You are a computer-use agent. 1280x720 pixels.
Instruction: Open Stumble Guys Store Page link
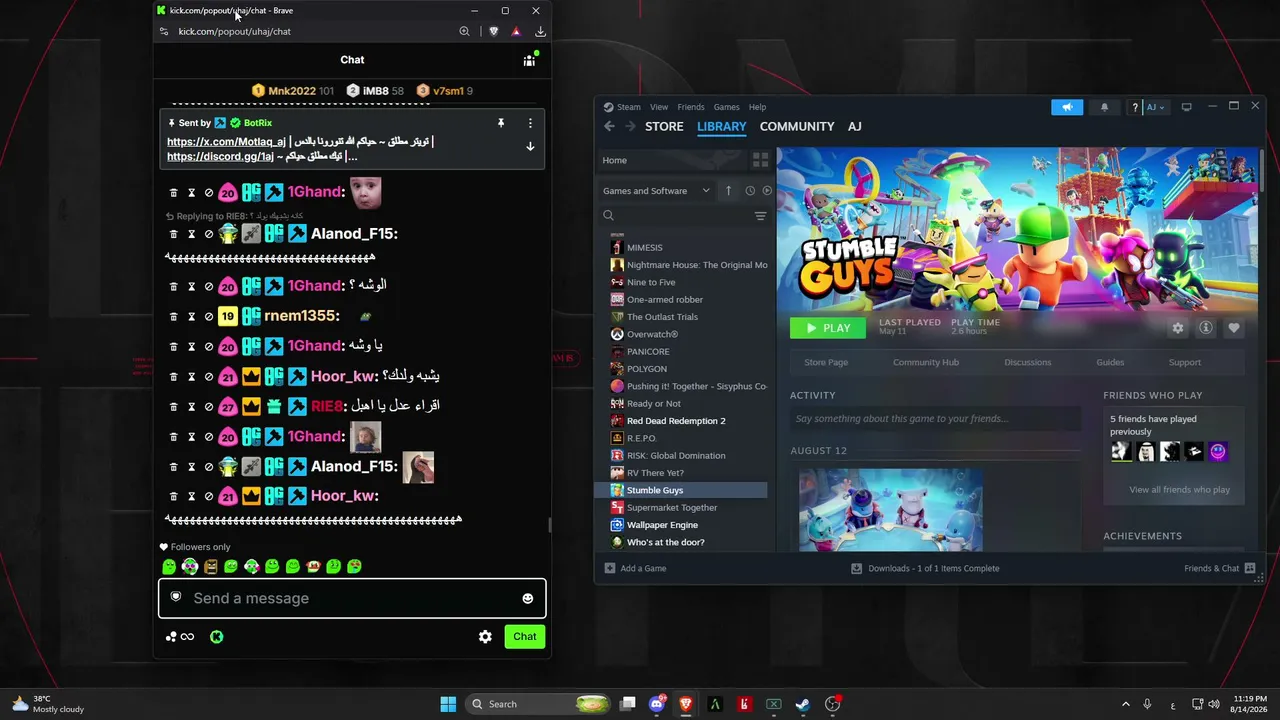pyautogui.click(x=826, y=363)
